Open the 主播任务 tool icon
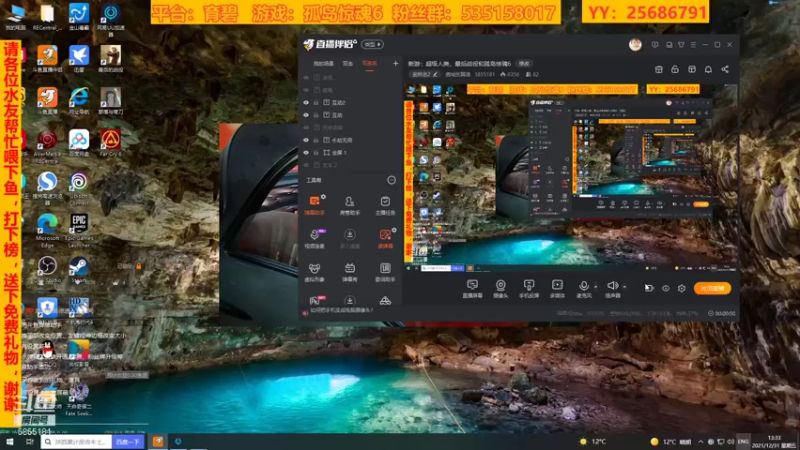The image size is (800, 450). tap(385, 205)
